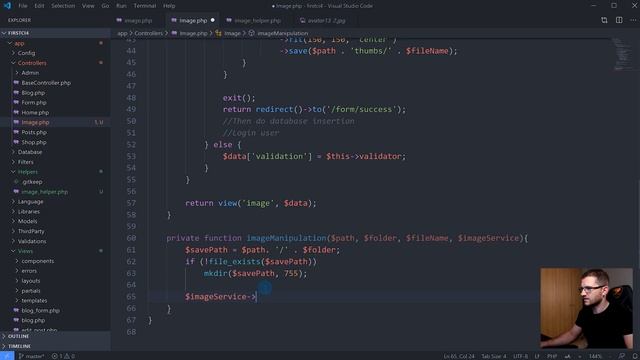Change the LF end of line sequence
This screenshot has height=360, width=640.
pos(537,356)
